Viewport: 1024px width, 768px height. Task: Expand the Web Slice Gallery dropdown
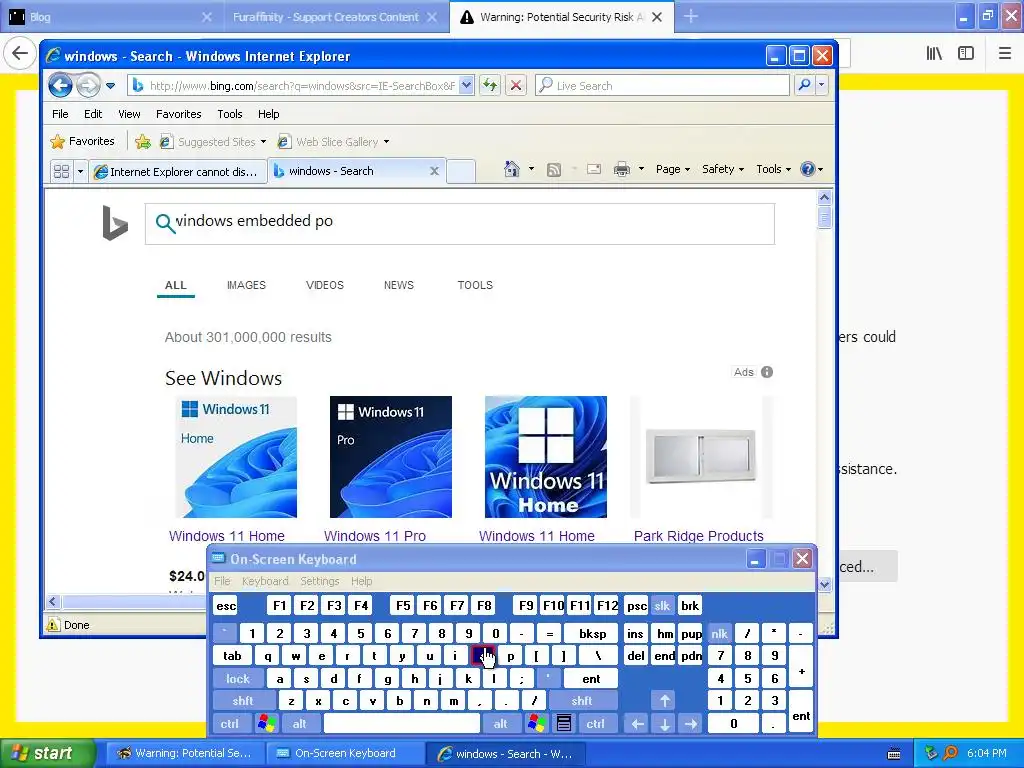[x=386, y=142]
